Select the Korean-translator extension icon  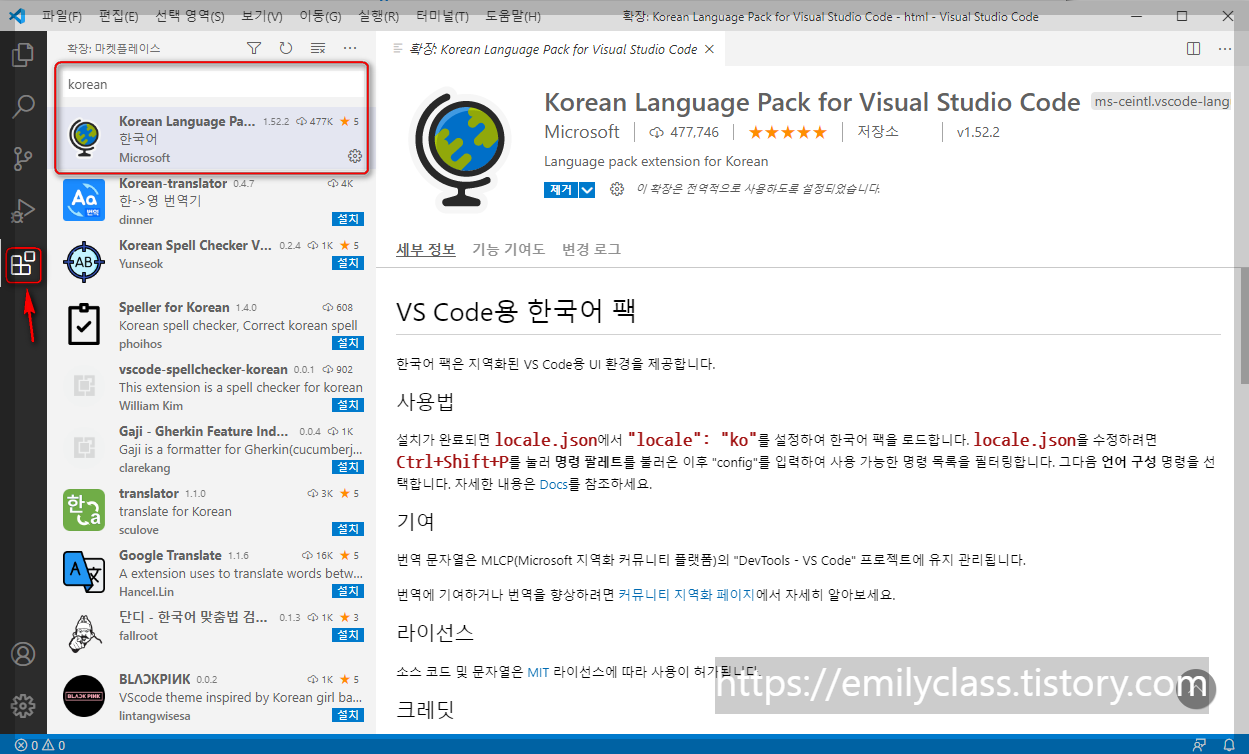click(84, 201)
